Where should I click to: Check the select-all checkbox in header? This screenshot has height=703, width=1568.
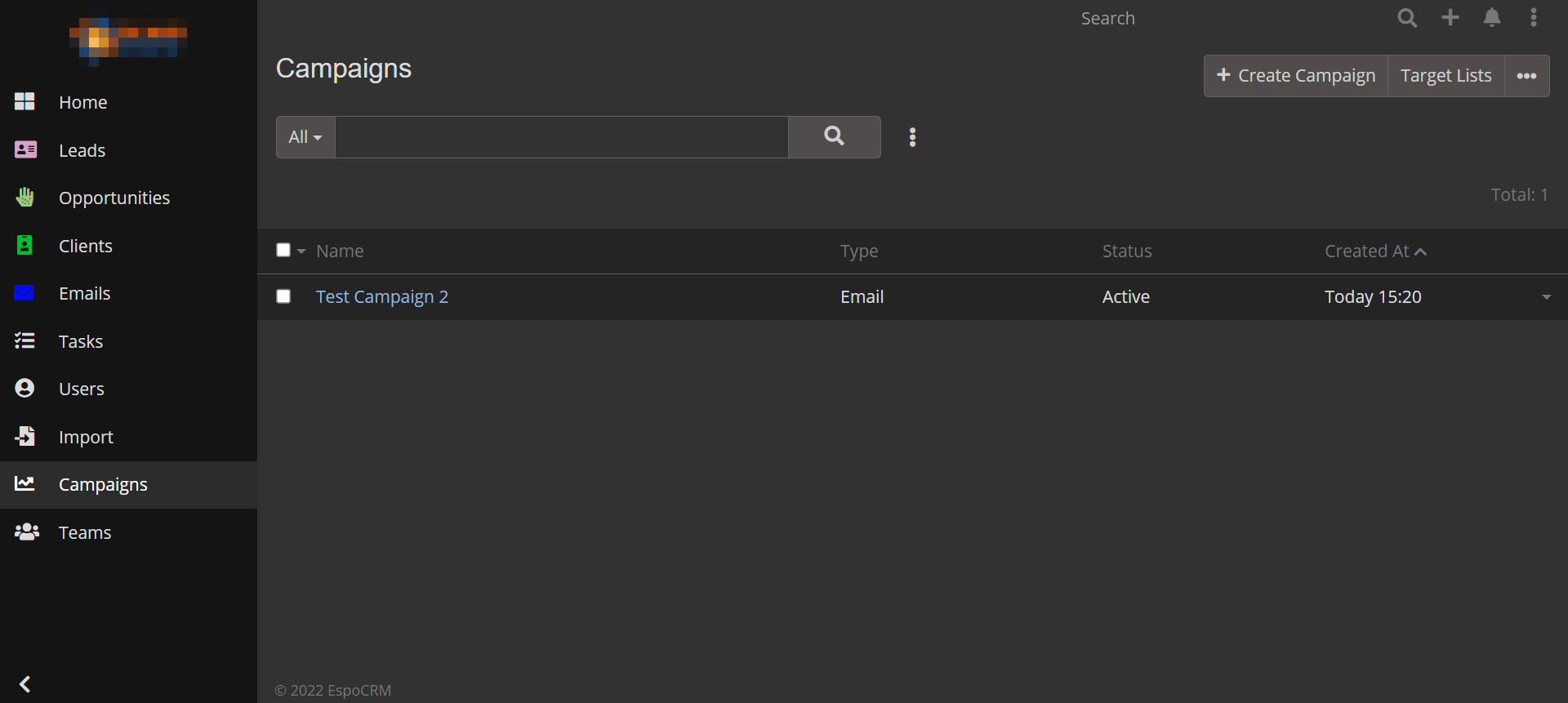pos(283,251)
